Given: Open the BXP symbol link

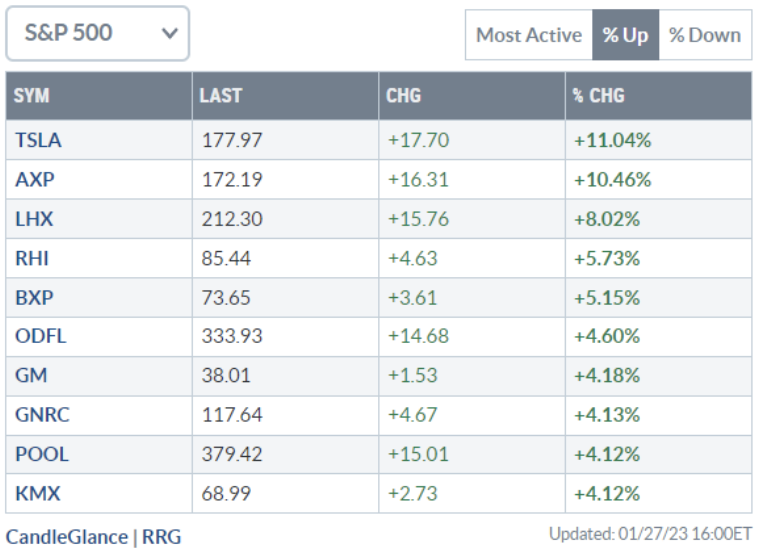Looking at the screenshot, I should click(x=32, y=297).
